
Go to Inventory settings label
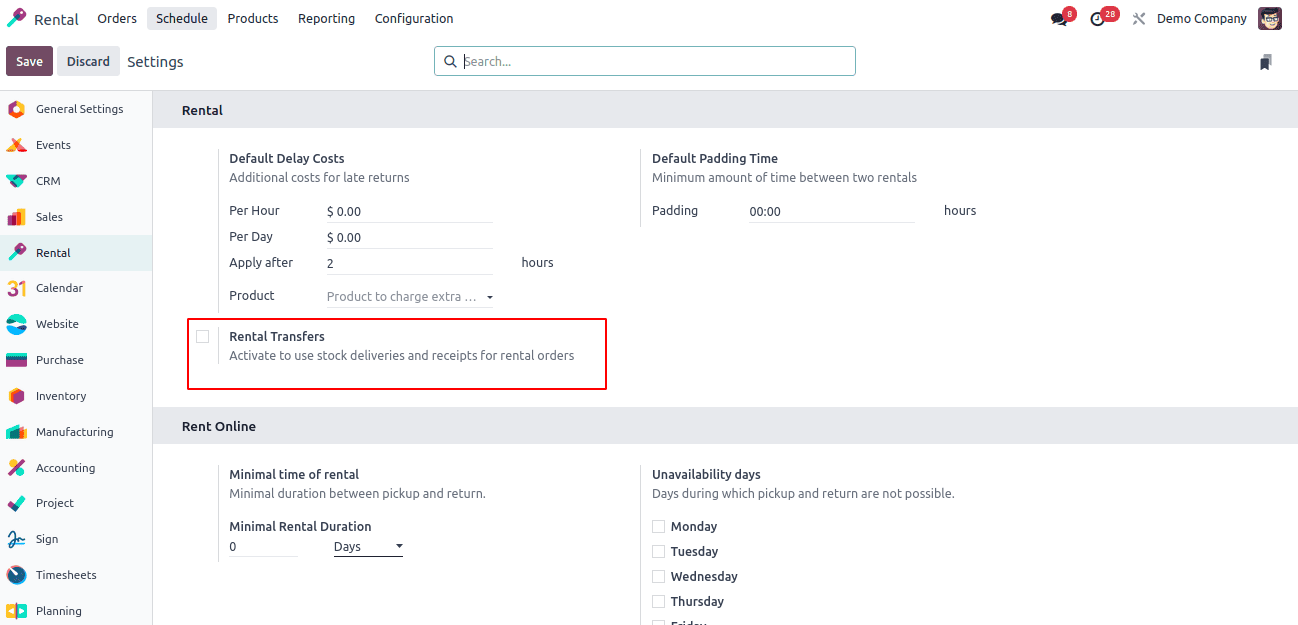click(x=61, y=396)
